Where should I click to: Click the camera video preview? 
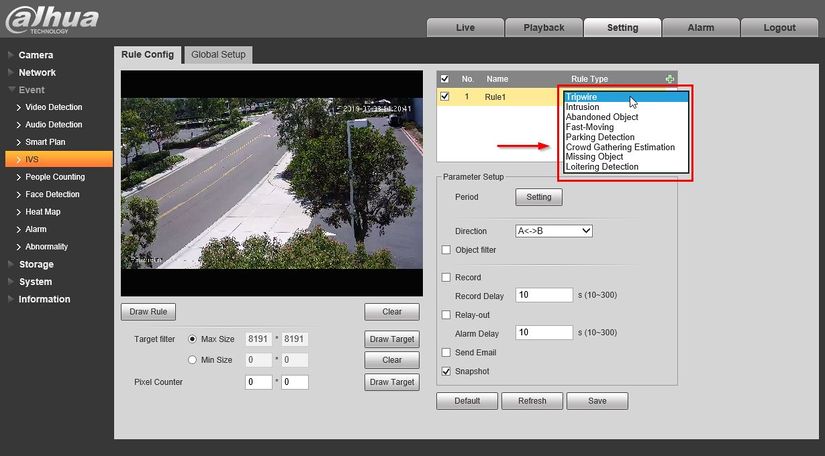(x=272, y=182)
